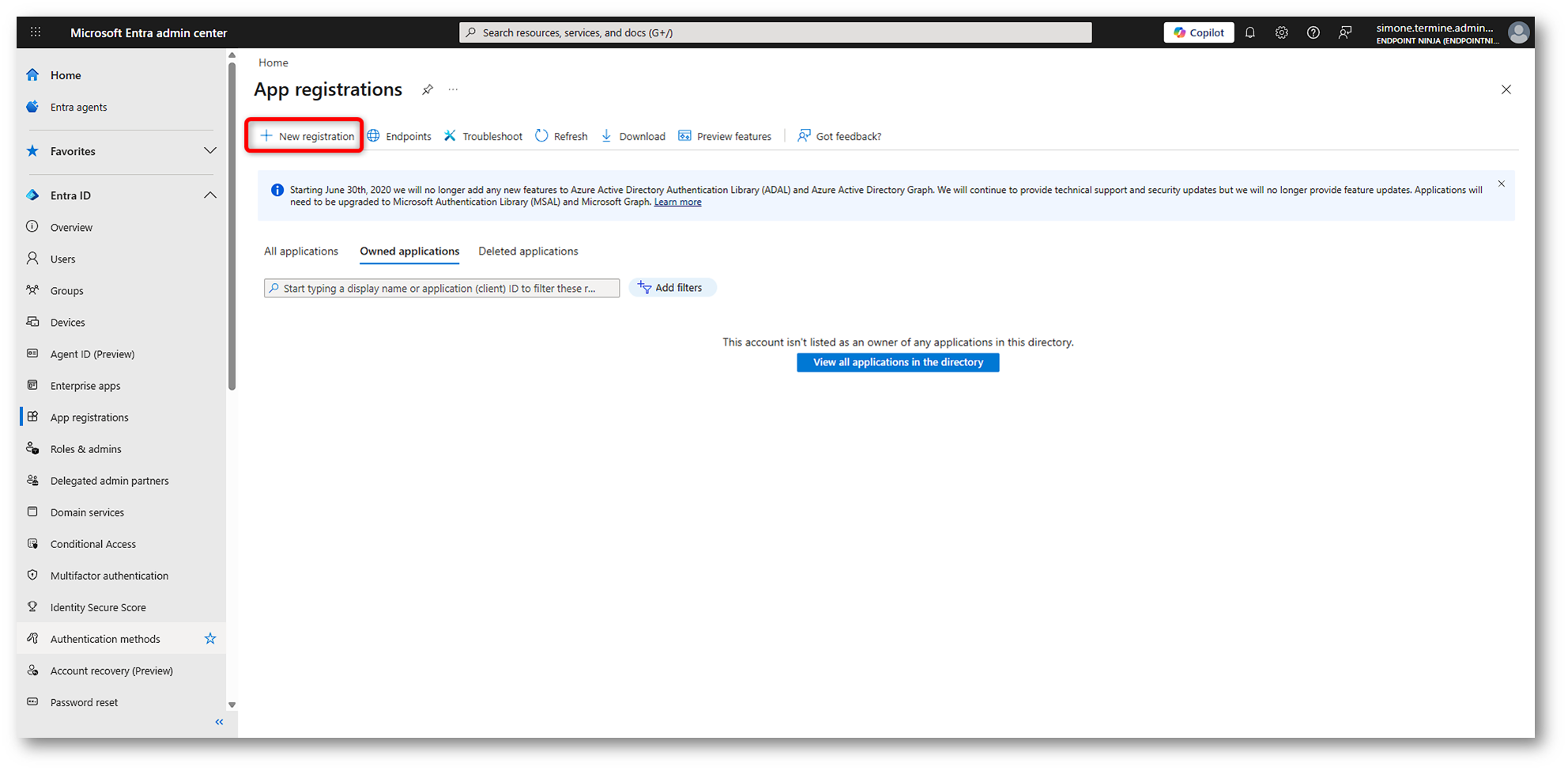The image size is (1568, 771).
Task: Open the Deleted applications tab
Action: [528, 251]
